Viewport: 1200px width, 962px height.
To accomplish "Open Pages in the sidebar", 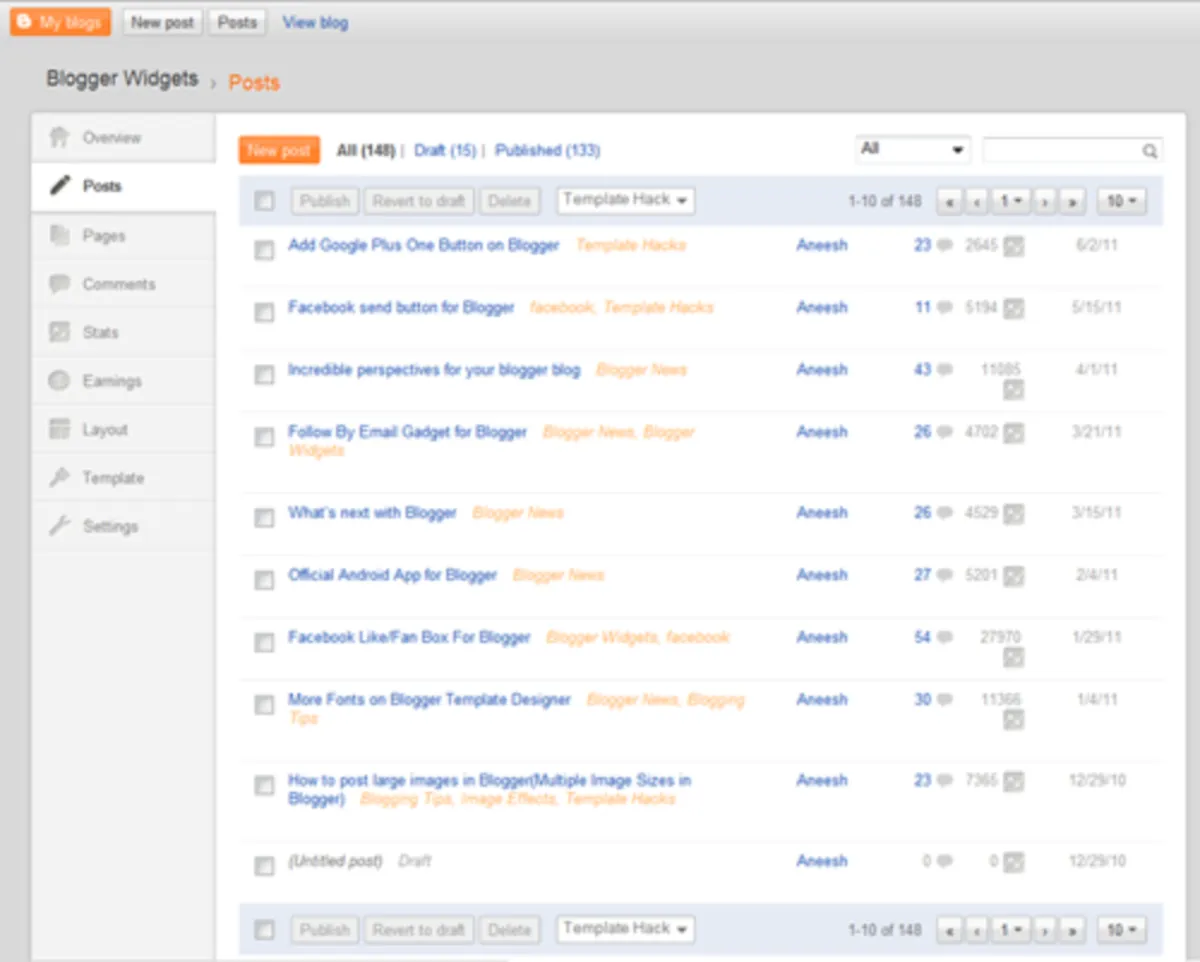I will 123,236.
